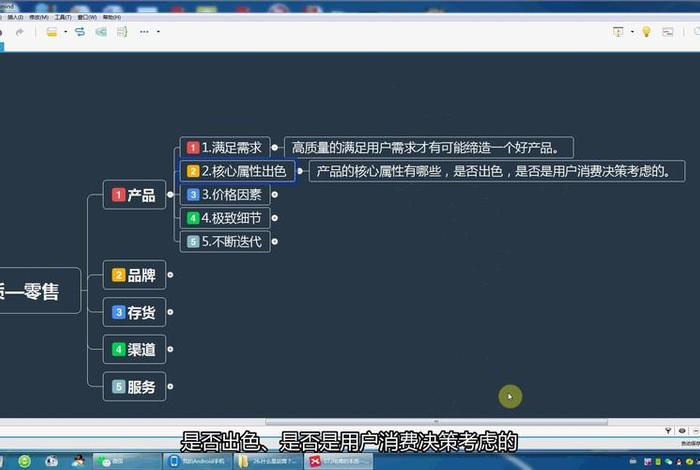The height and width of the screenshot is (470, 700).
Task: Open the WeChat taskbar button
Action: coord(127,461)
